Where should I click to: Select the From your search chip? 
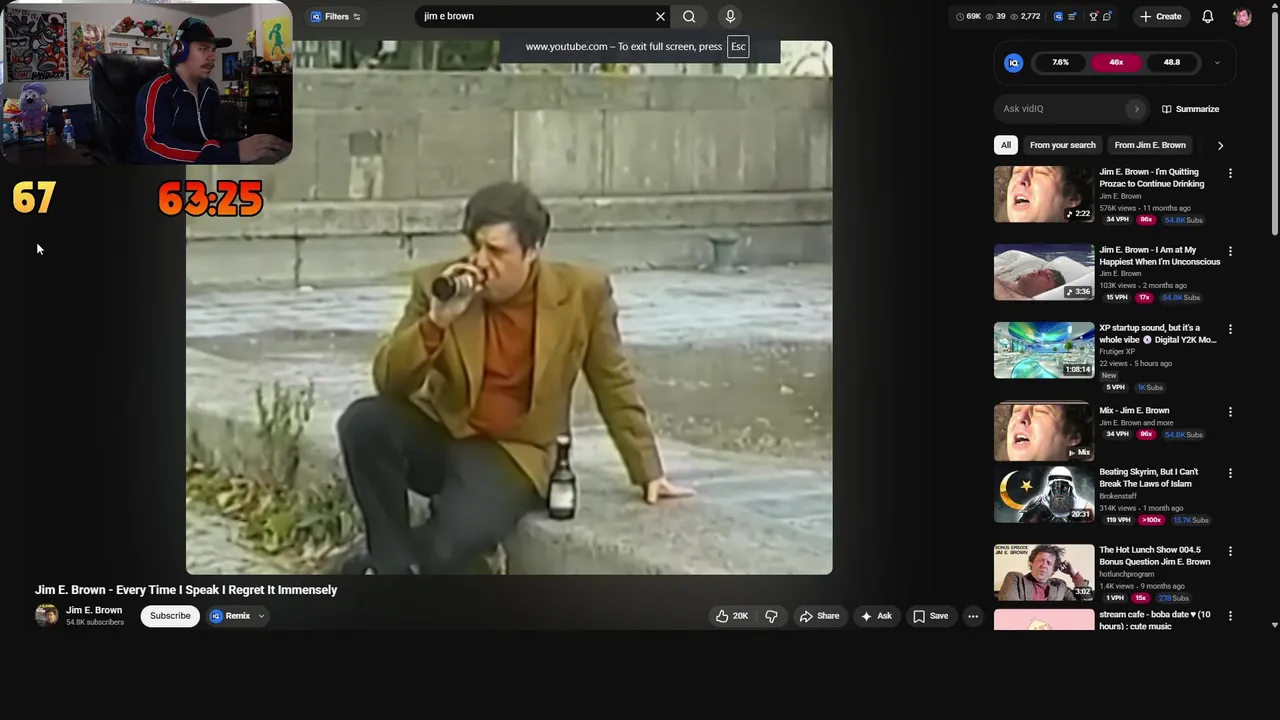click(x=1062, y=145)
